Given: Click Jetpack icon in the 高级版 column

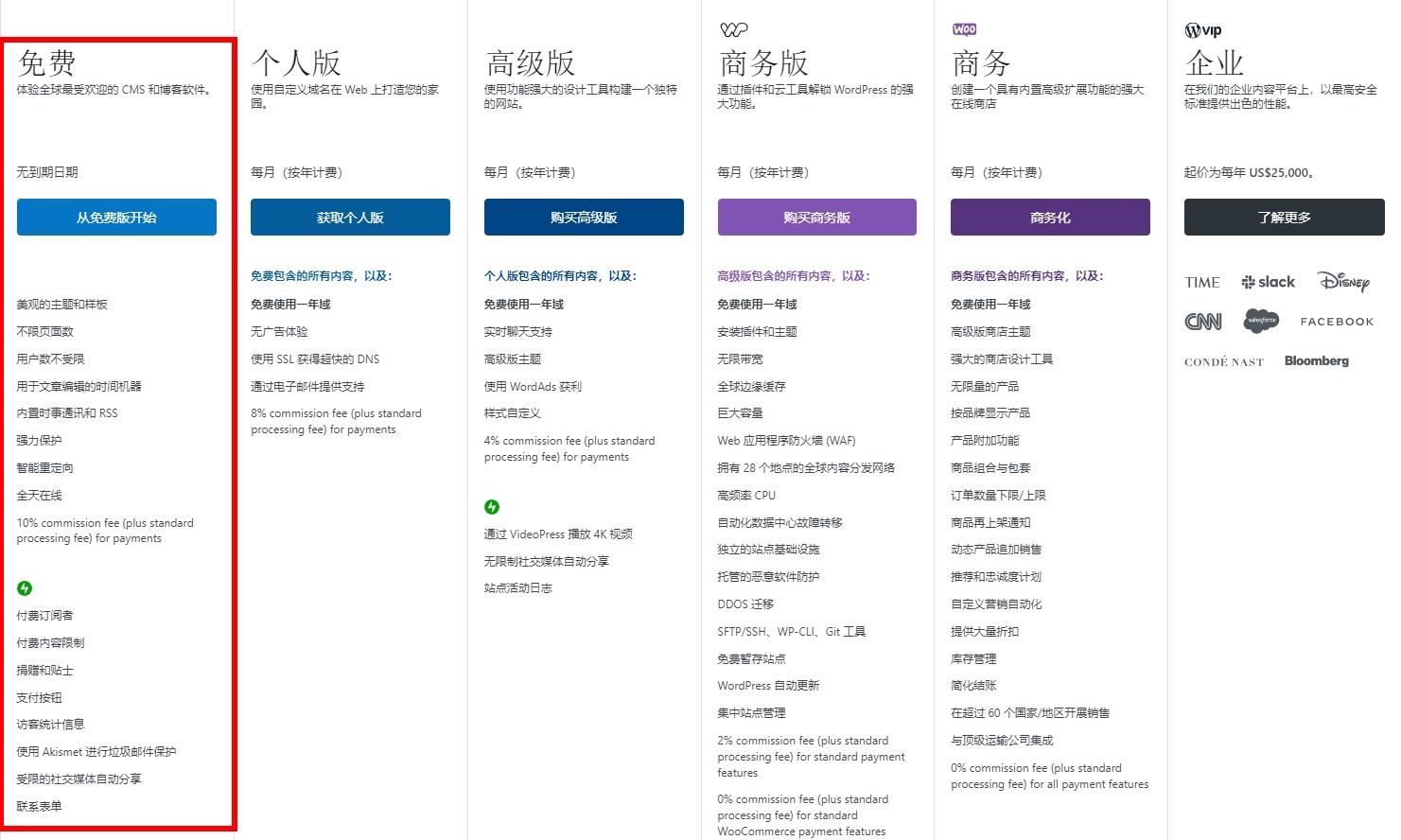Looking at the screenshot, I should point(492,507).
